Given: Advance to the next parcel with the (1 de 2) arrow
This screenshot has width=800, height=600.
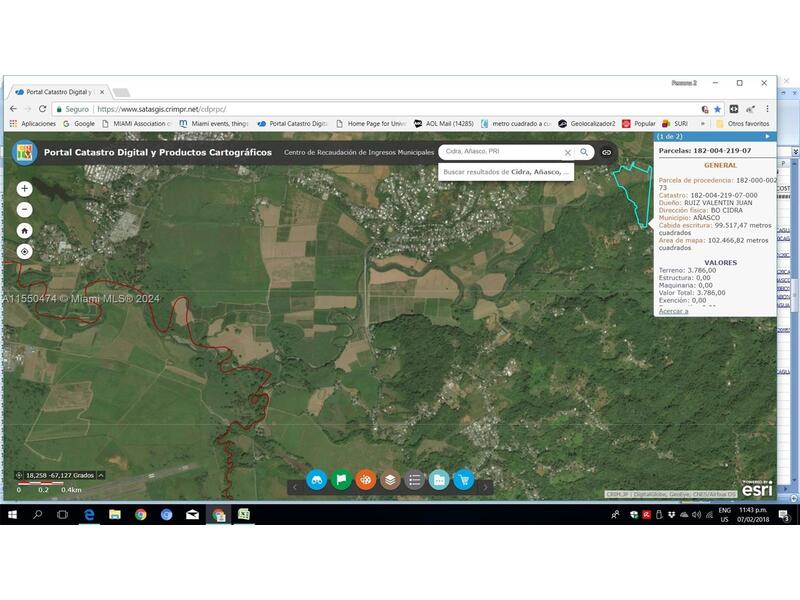Looking at the screenshot, I should click(767, 137).
